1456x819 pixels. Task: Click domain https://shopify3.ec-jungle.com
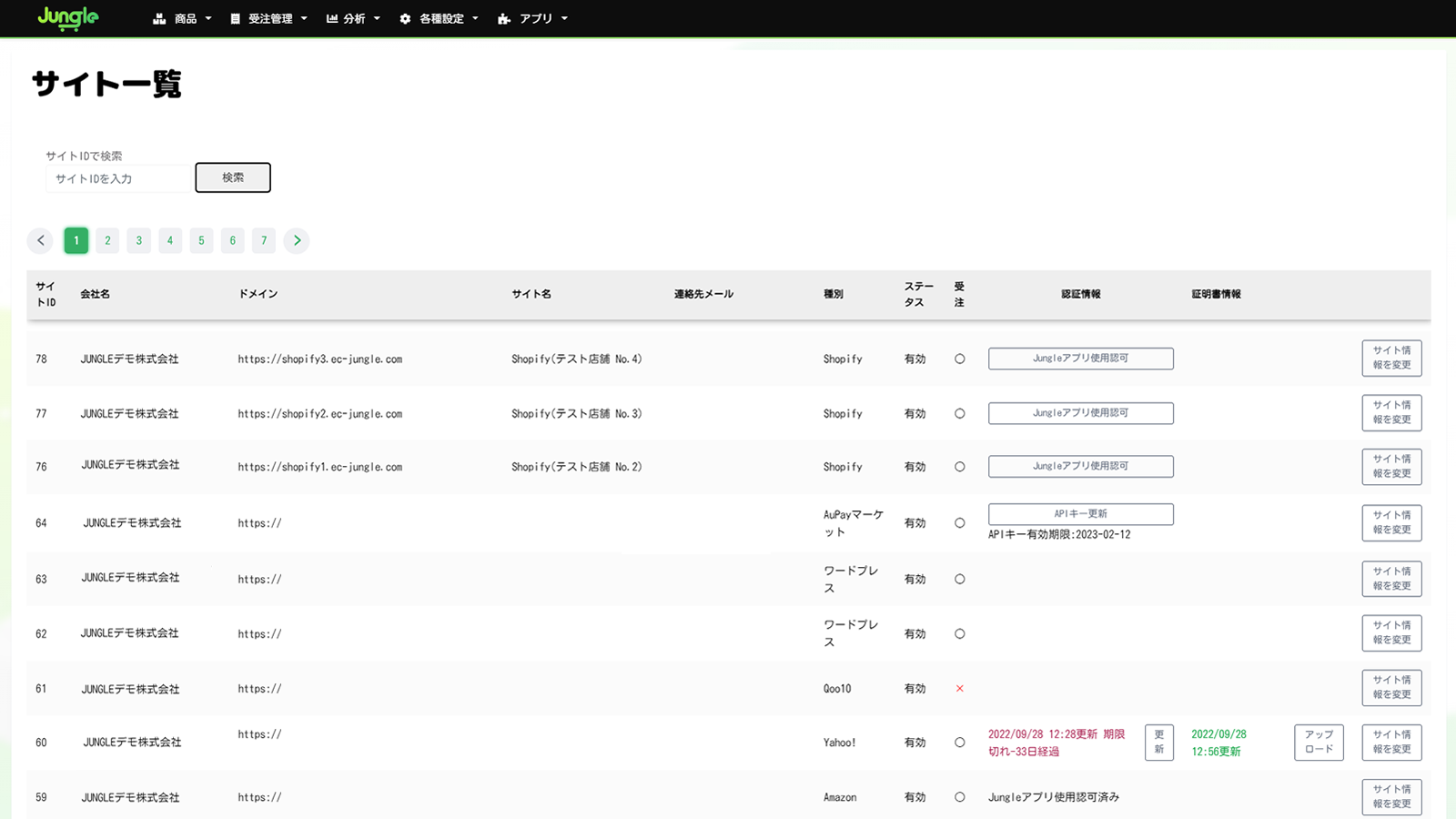(320, 359)
